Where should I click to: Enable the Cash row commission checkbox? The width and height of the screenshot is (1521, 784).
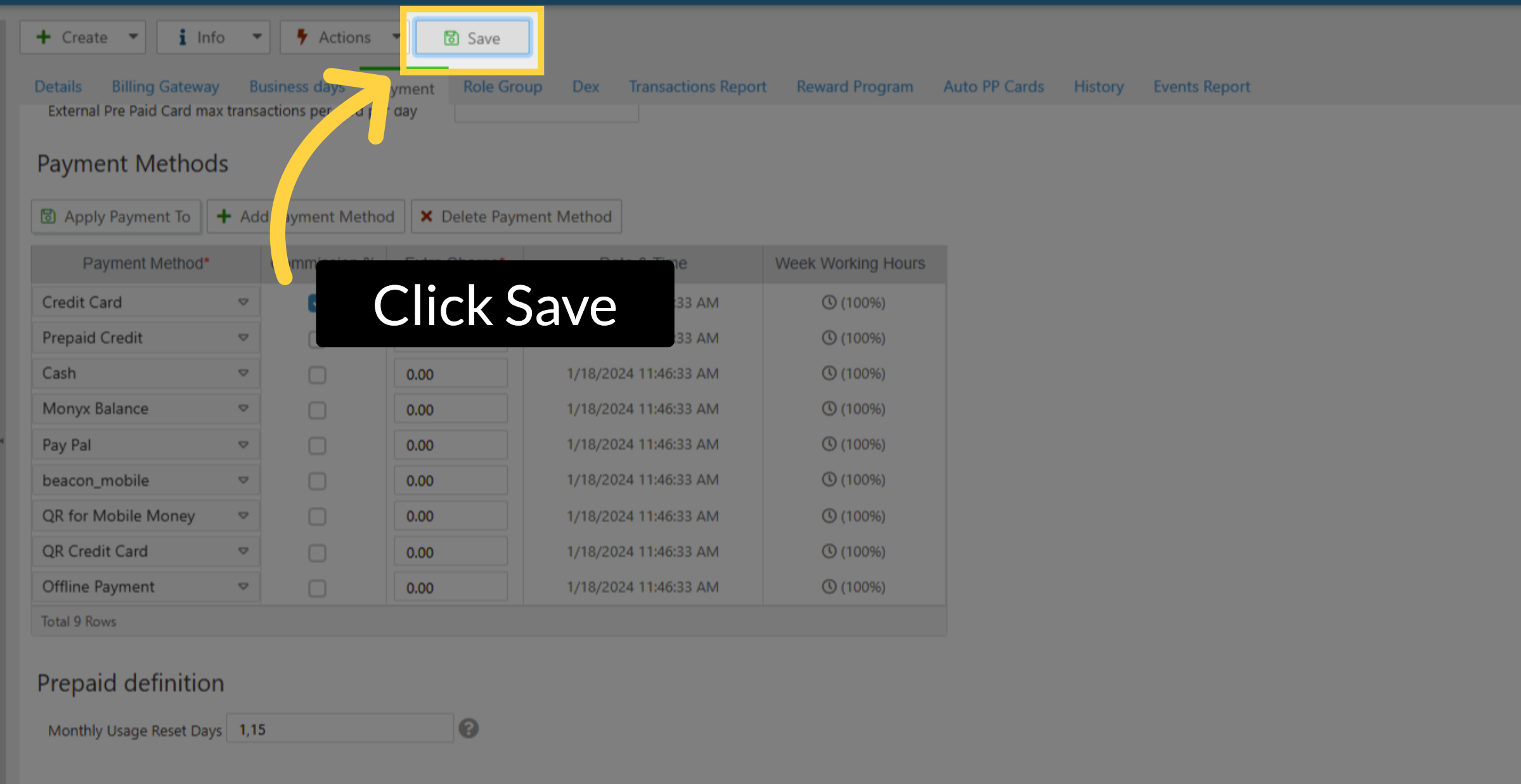pos(317,375)
